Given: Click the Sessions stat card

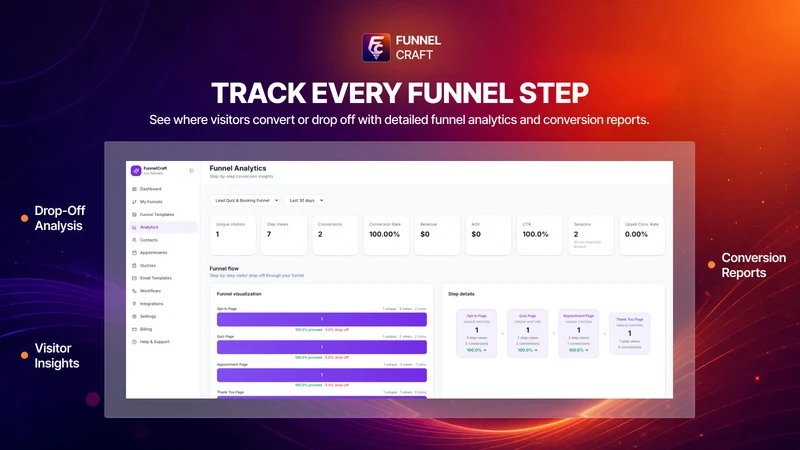Looking at the screenshot, I should [591, 235].
